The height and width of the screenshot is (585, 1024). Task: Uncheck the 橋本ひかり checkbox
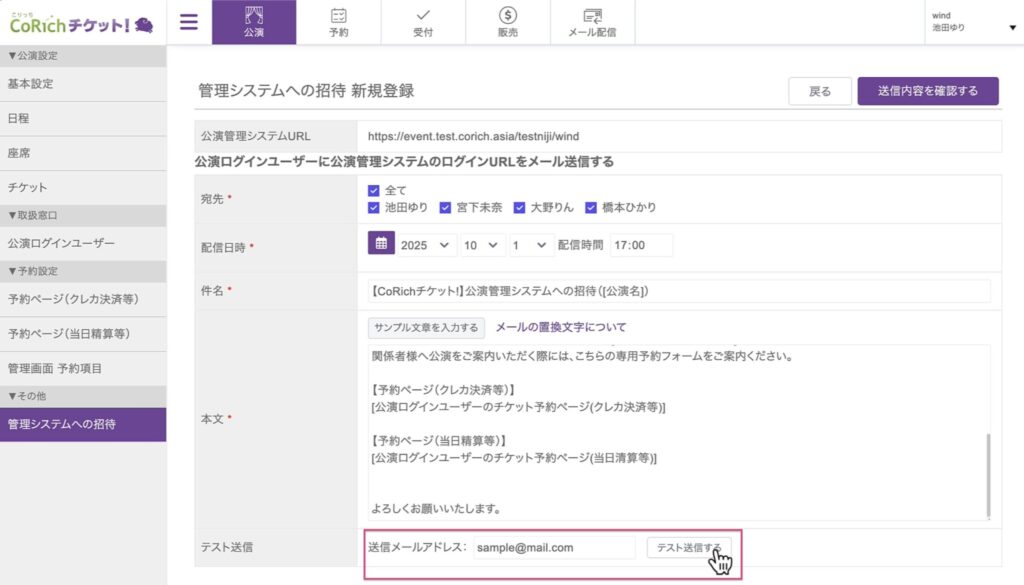click(x=592, y=208)
